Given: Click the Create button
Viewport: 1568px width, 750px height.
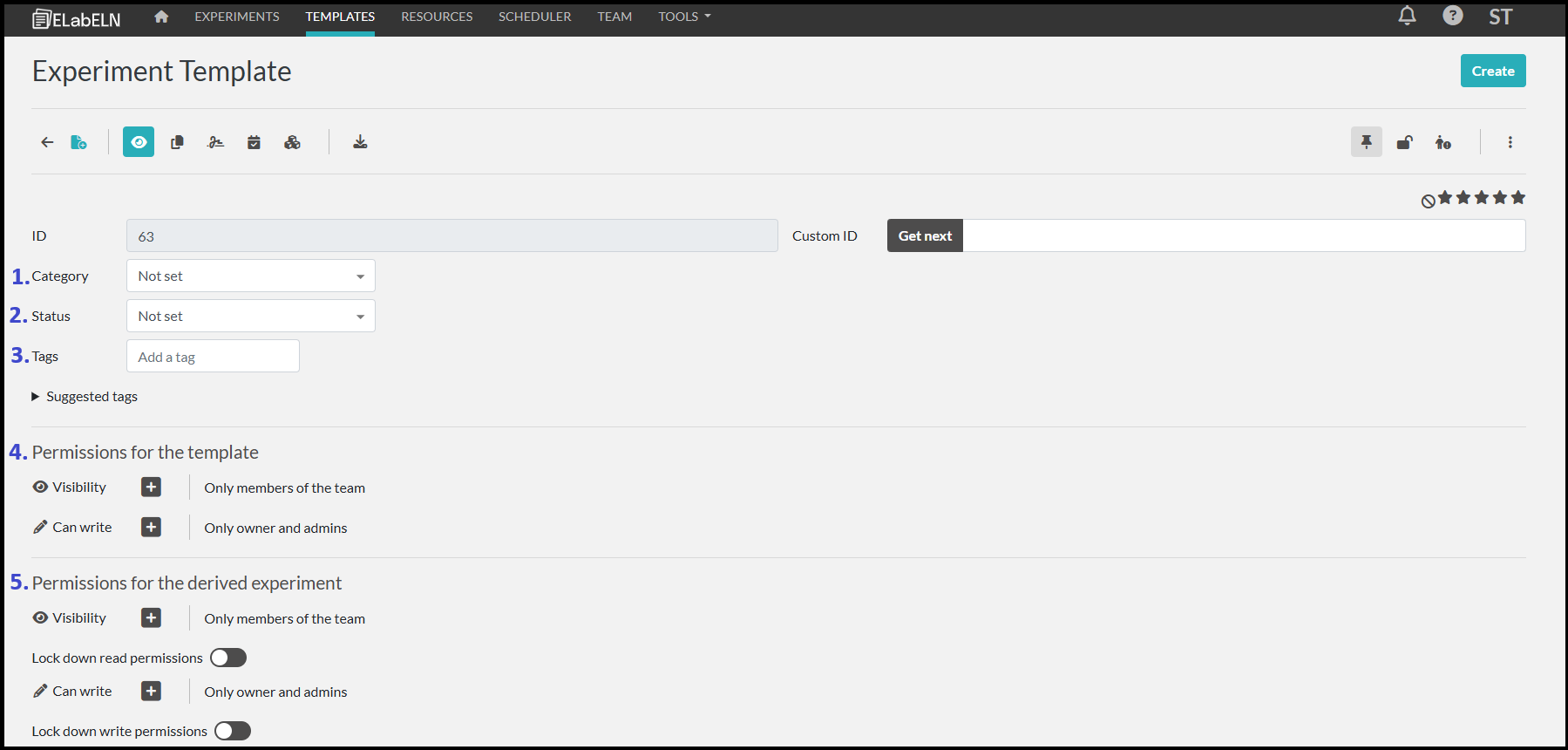Looking at the screenshot, I should pyautogui.click(x=1492, y=72).
